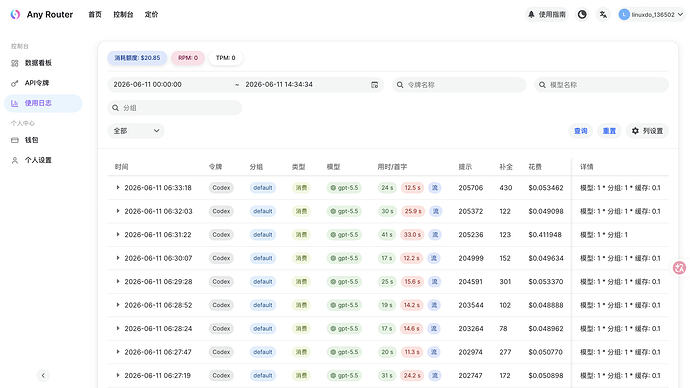Image resolution: width=690 pixels, height=388 pixels.
Task: Open 定价 in top navigation
Action: pos(151,15)
